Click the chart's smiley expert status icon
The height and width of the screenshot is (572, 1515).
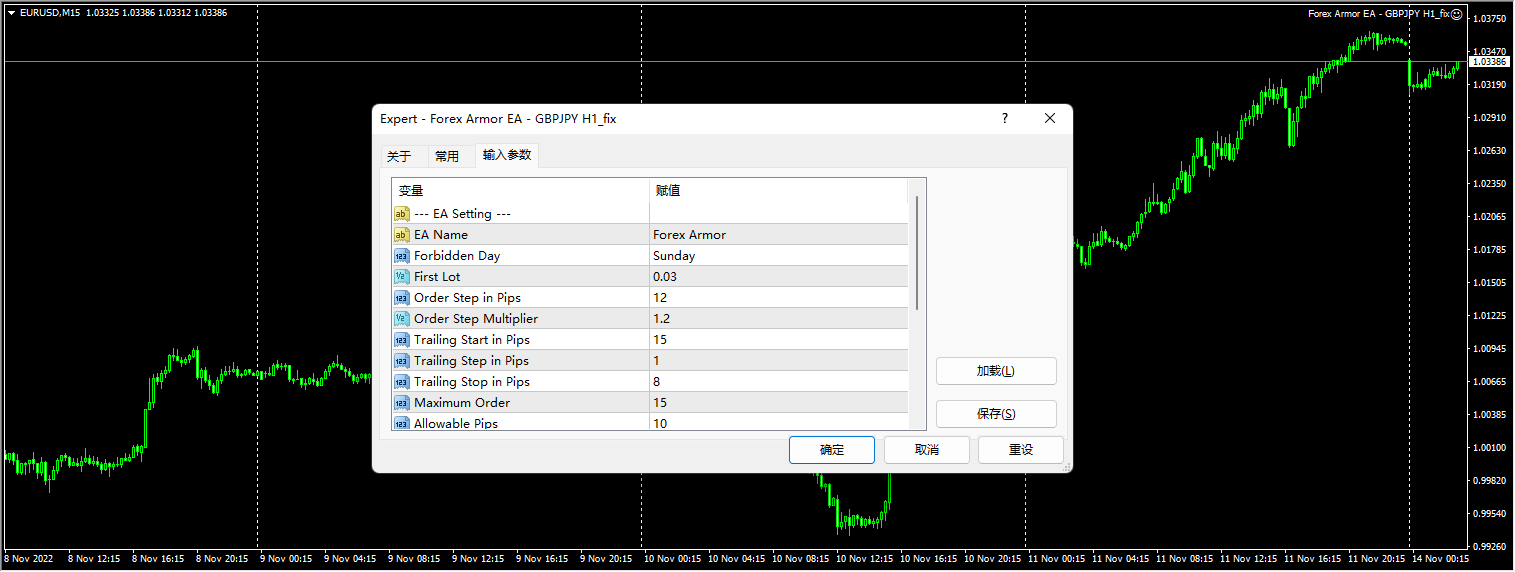[x=1457, y=14]
